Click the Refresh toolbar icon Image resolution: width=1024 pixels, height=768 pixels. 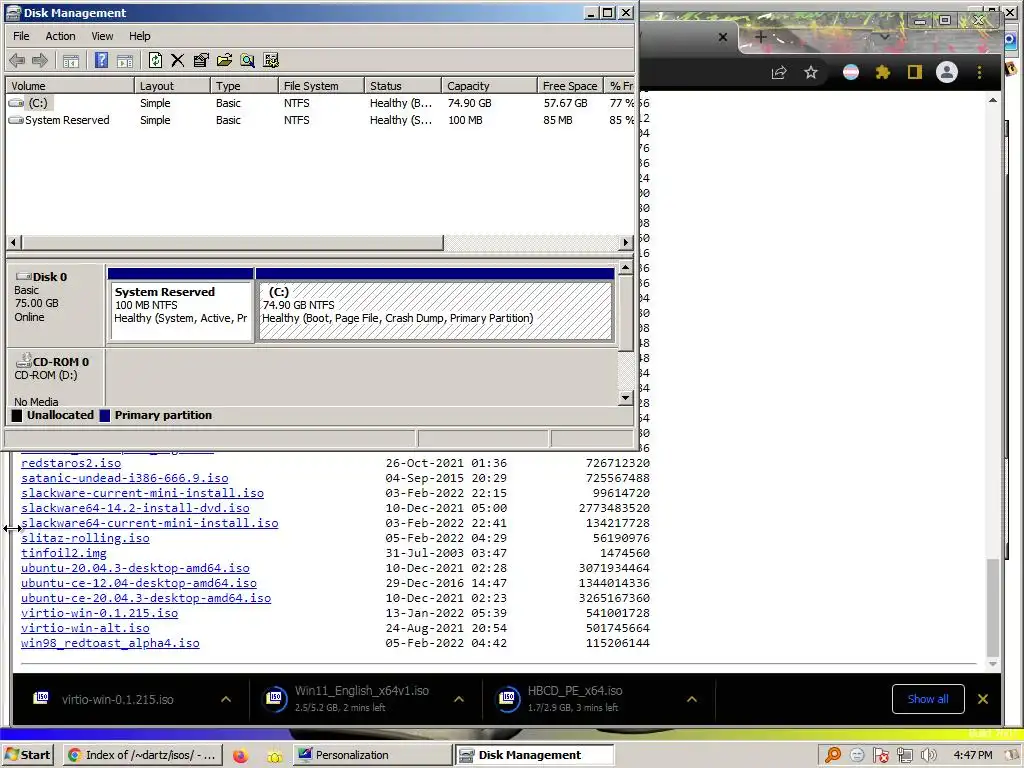155,60
